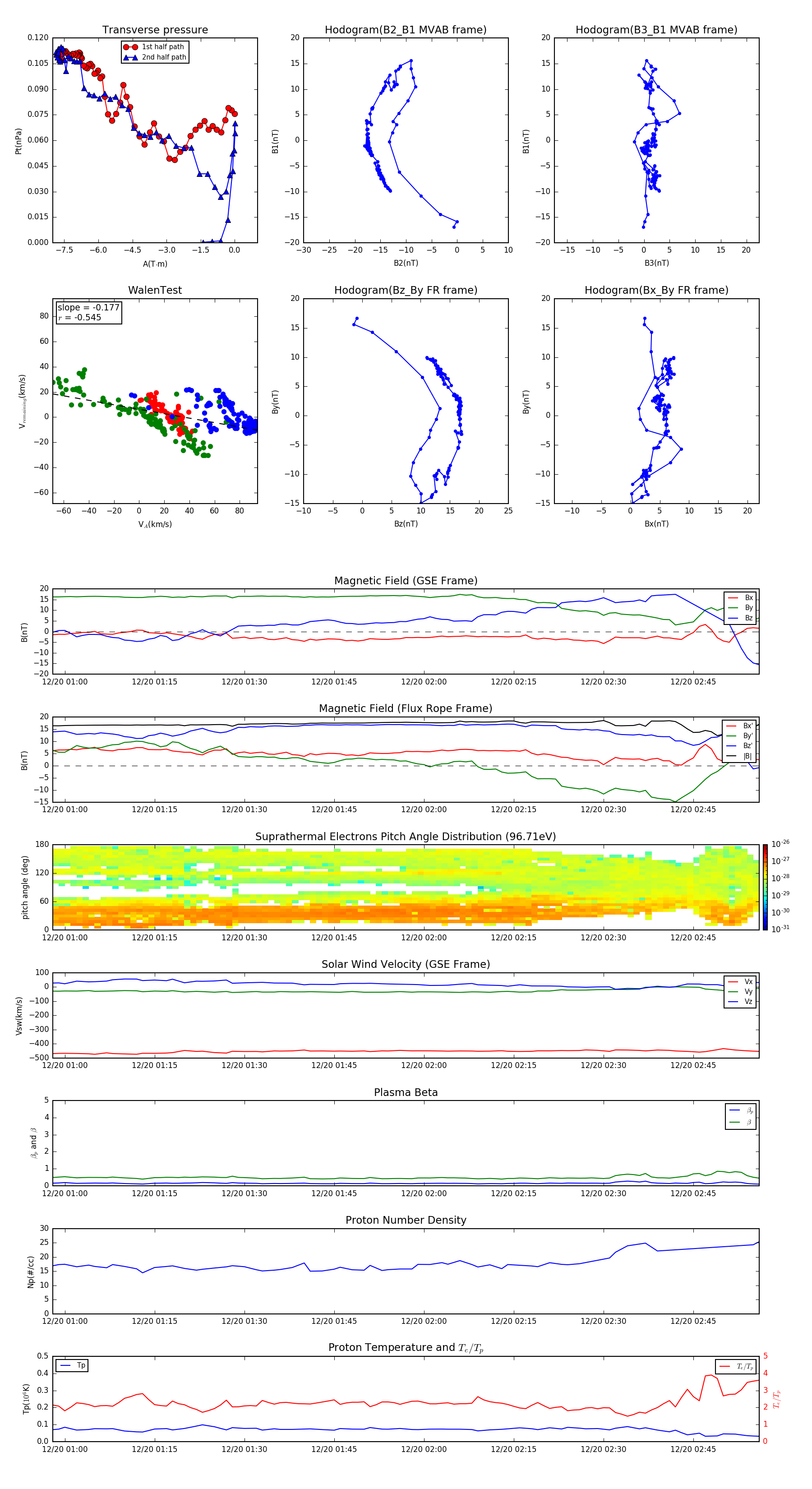Click the "Hodogram(B2_B1 MVAB frame)" title
Viewport: 812px width, 1489px height.
click(x=406, y=29)
